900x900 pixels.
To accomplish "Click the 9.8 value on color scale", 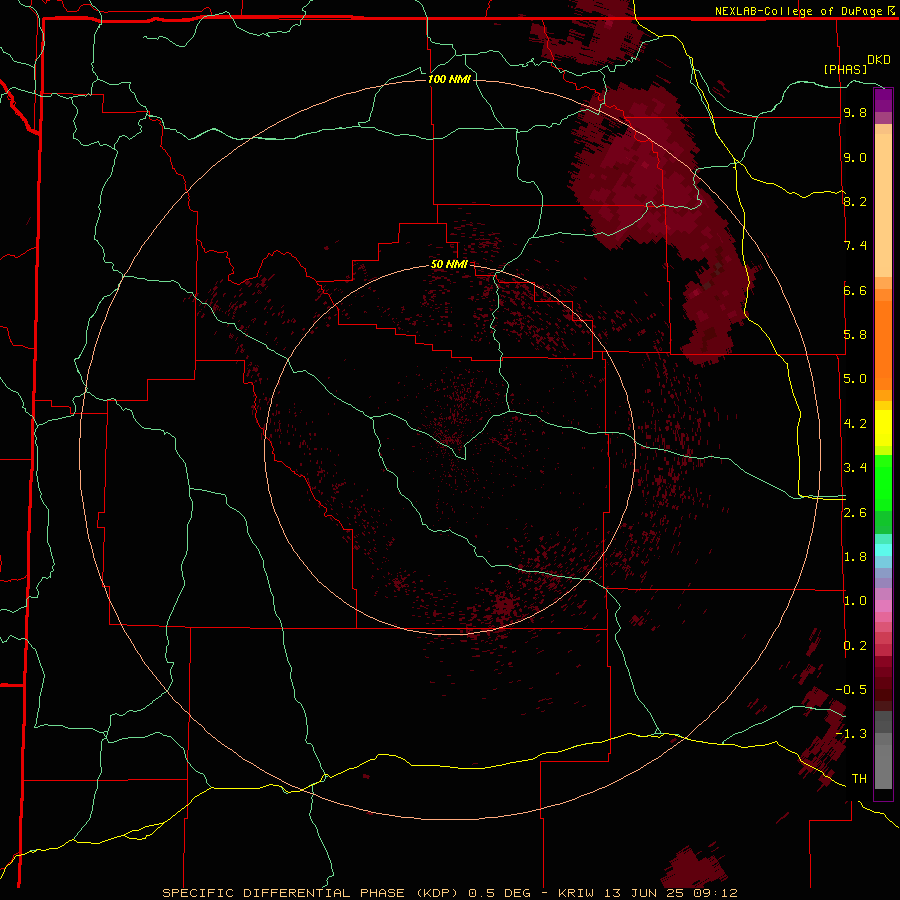I will (855, 113).
